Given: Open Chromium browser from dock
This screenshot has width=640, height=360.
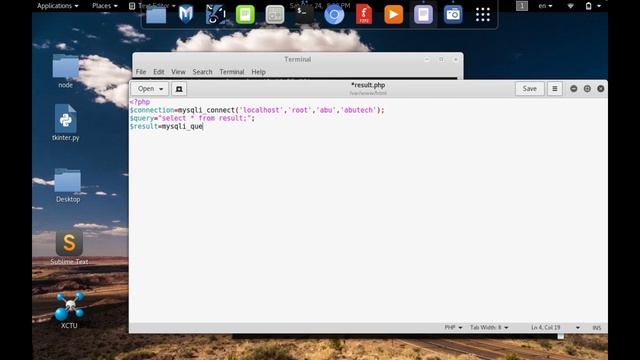Looking at the screenshot, I should pyautogui.click(x=334, y=15).
